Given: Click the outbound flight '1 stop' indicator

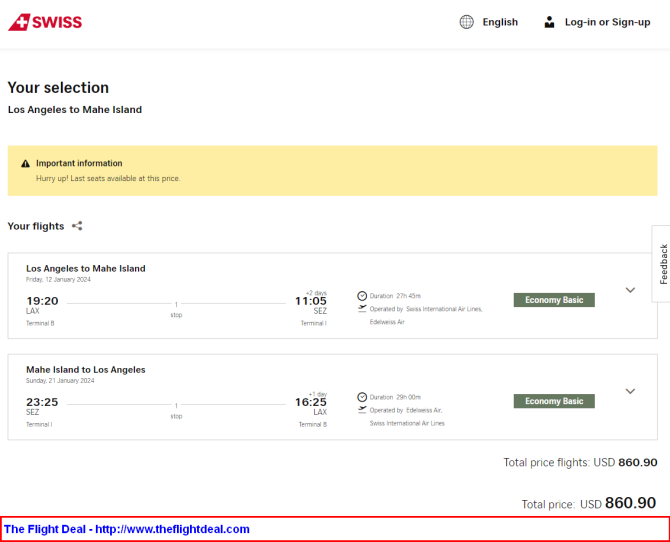Looking at the screenshot, I should [176, 309].
